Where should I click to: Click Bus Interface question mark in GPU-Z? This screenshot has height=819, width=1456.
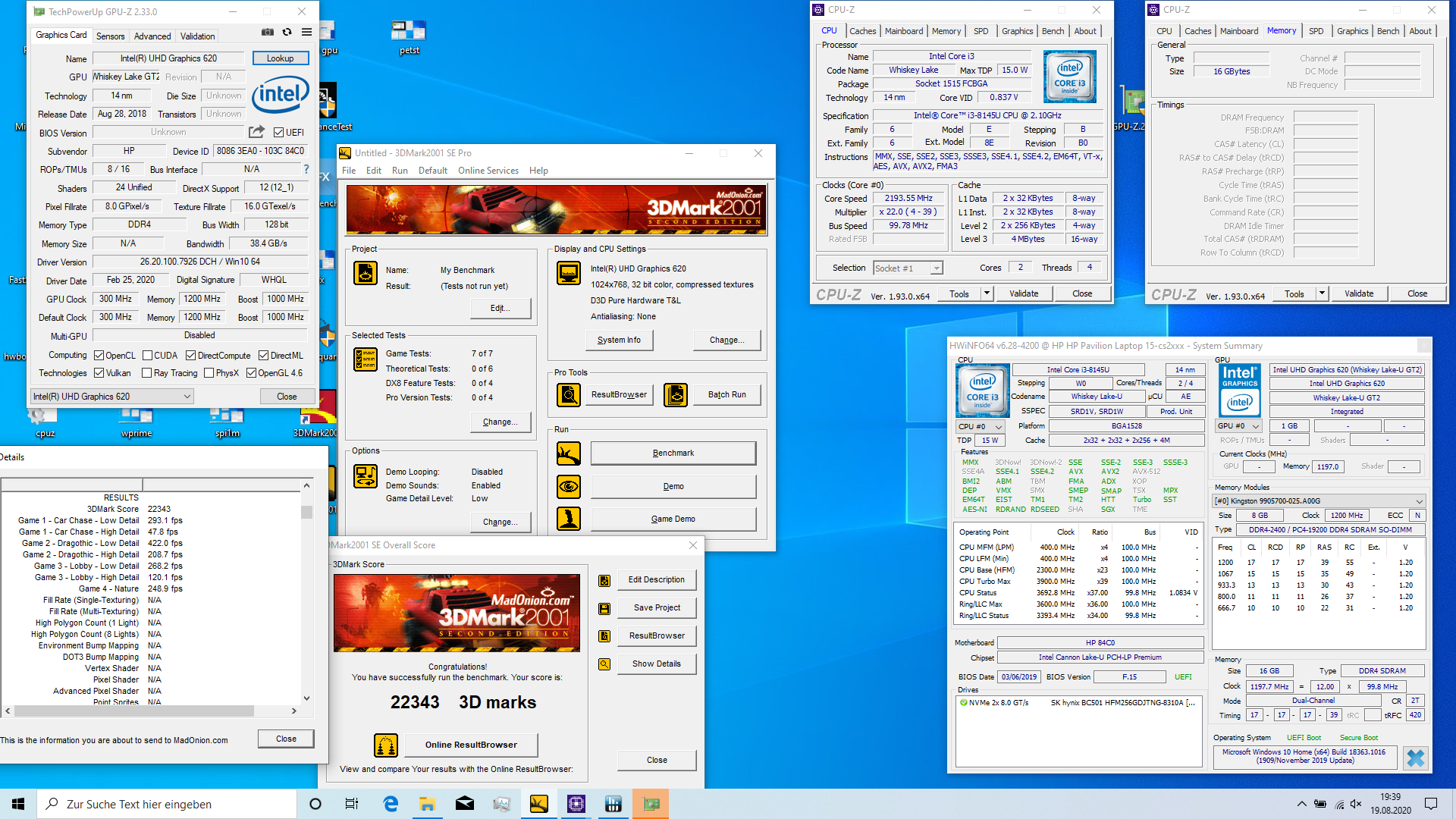306,169
